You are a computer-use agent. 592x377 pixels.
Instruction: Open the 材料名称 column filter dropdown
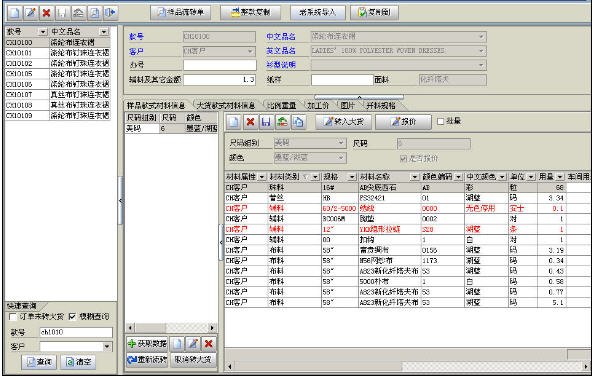click(415, 177)
